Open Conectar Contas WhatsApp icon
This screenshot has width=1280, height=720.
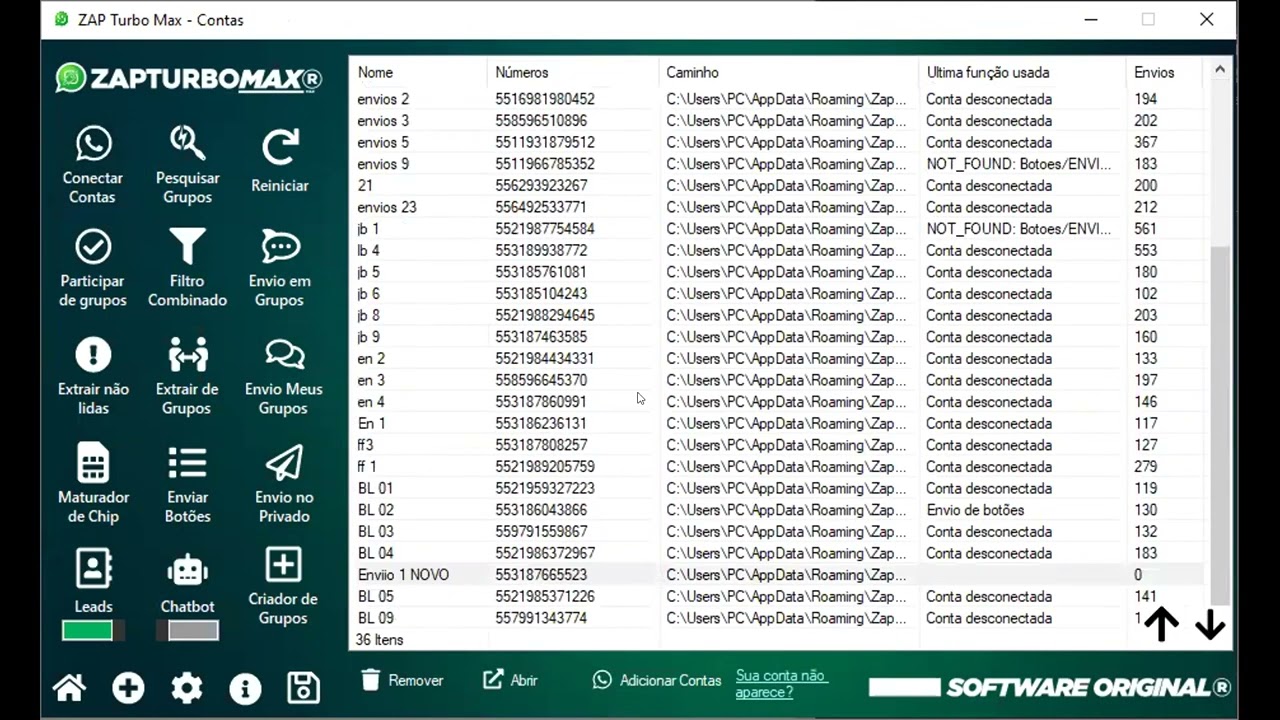[93, 144]
